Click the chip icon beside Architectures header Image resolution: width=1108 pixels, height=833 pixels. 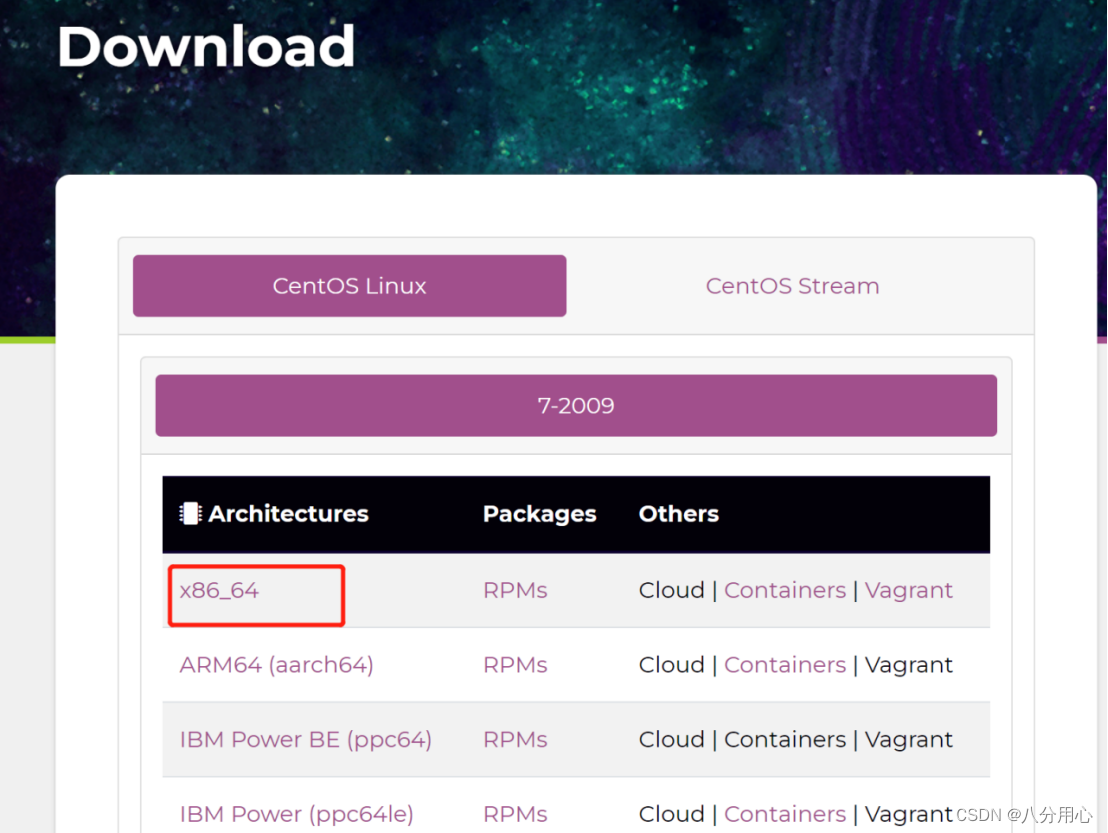190,514
